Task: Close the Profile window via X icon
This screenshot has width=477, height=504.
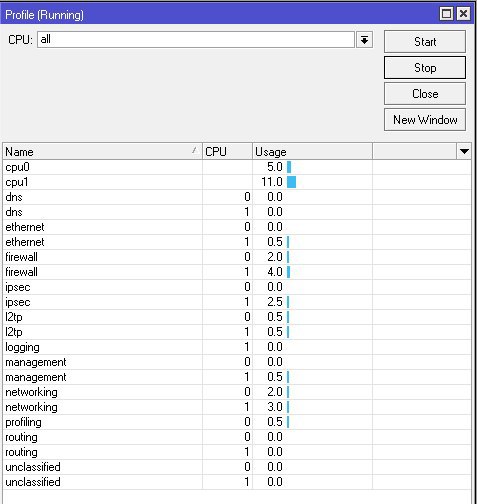Action: [464, 14]
